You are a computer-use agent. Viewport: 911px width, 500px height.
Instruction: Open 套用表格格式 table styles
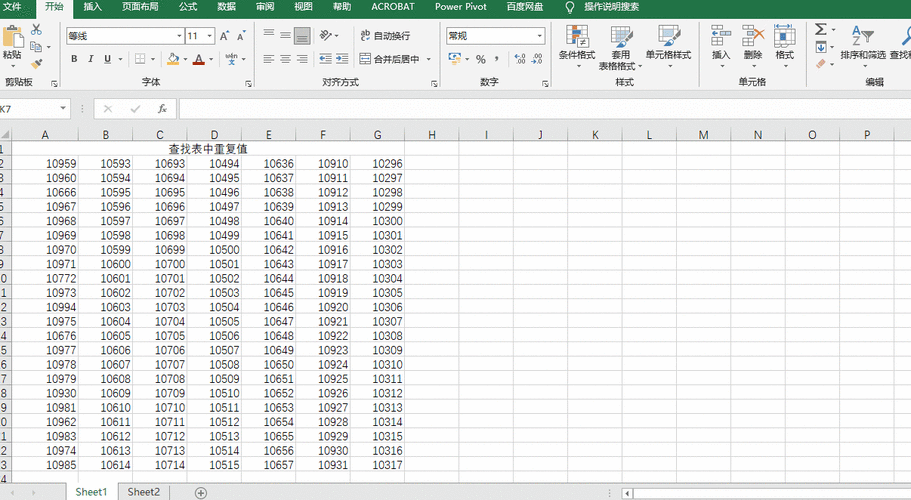click(x=621, y=48)
